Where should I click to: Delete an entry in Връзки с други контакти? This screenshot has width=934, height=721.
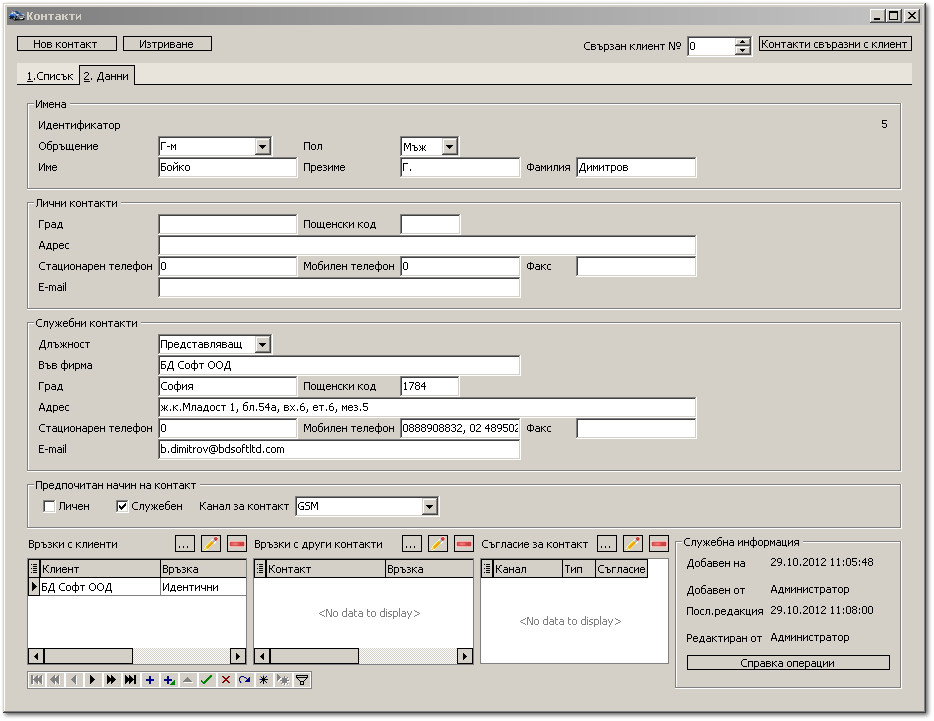(464, 543)
